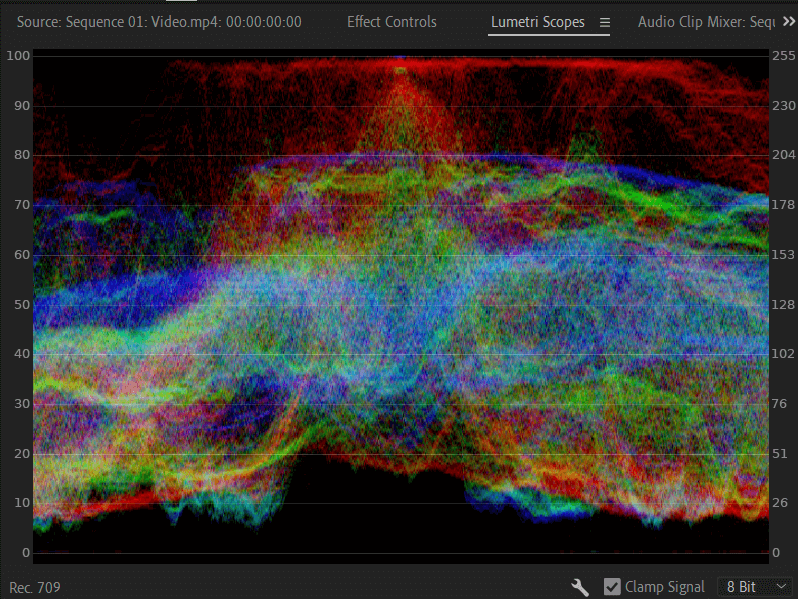Image resolution: width=798 pixels, height=599 pixels.
Task: Click the Rec. 709 colorspace label
Action: (x=35, y=588)
